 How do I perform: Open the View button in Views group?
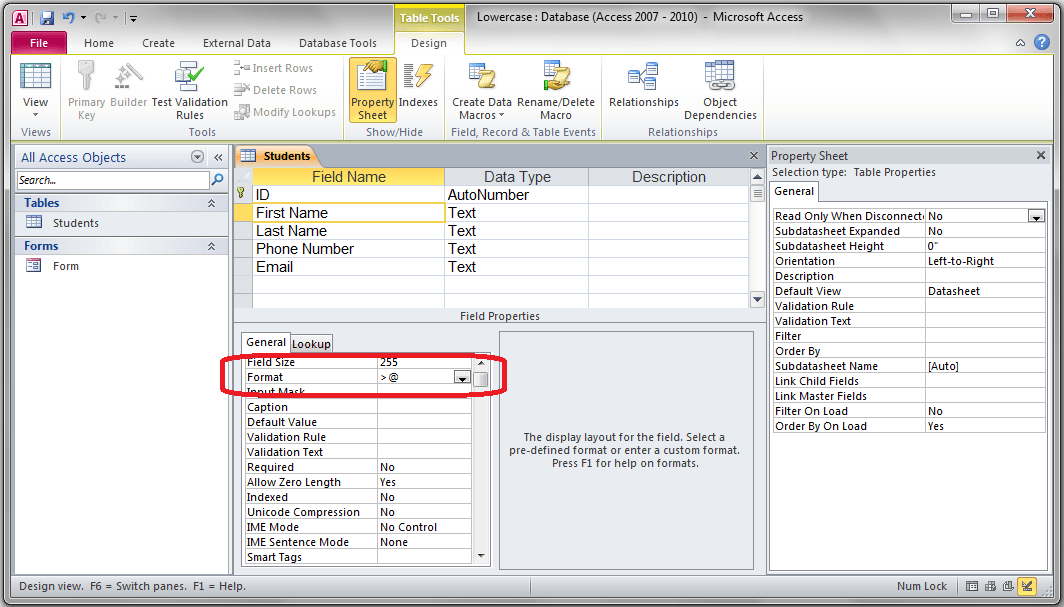tap(35, 91)
